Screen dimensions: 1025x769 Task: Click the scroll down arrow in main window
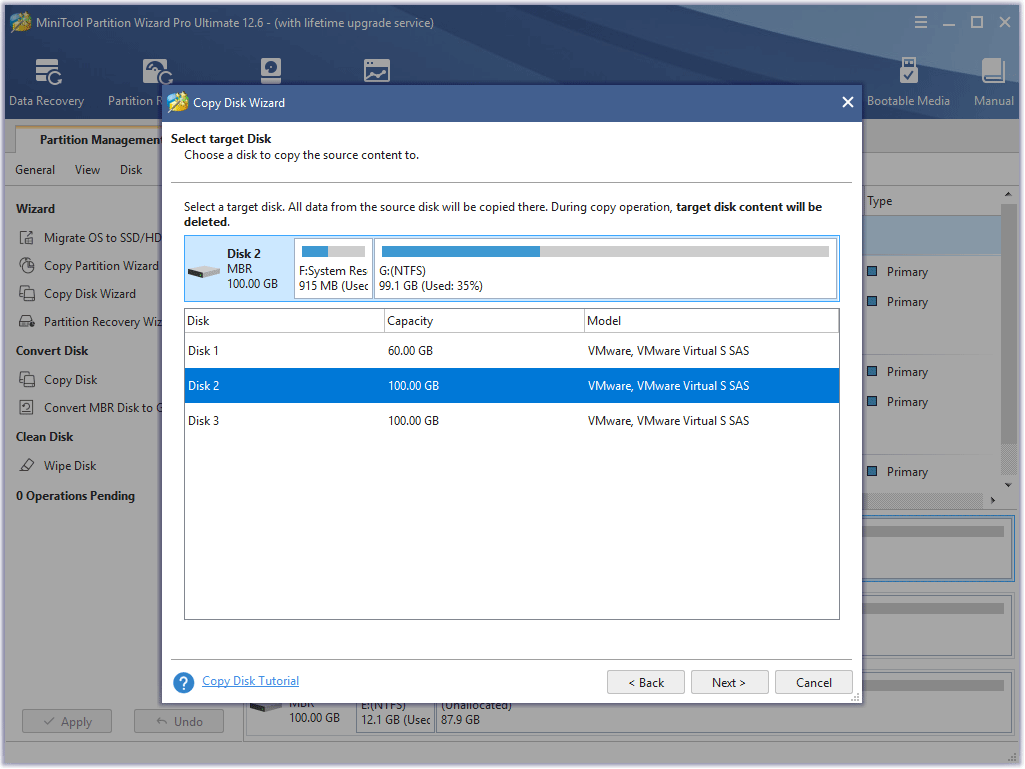point(1008,485)
